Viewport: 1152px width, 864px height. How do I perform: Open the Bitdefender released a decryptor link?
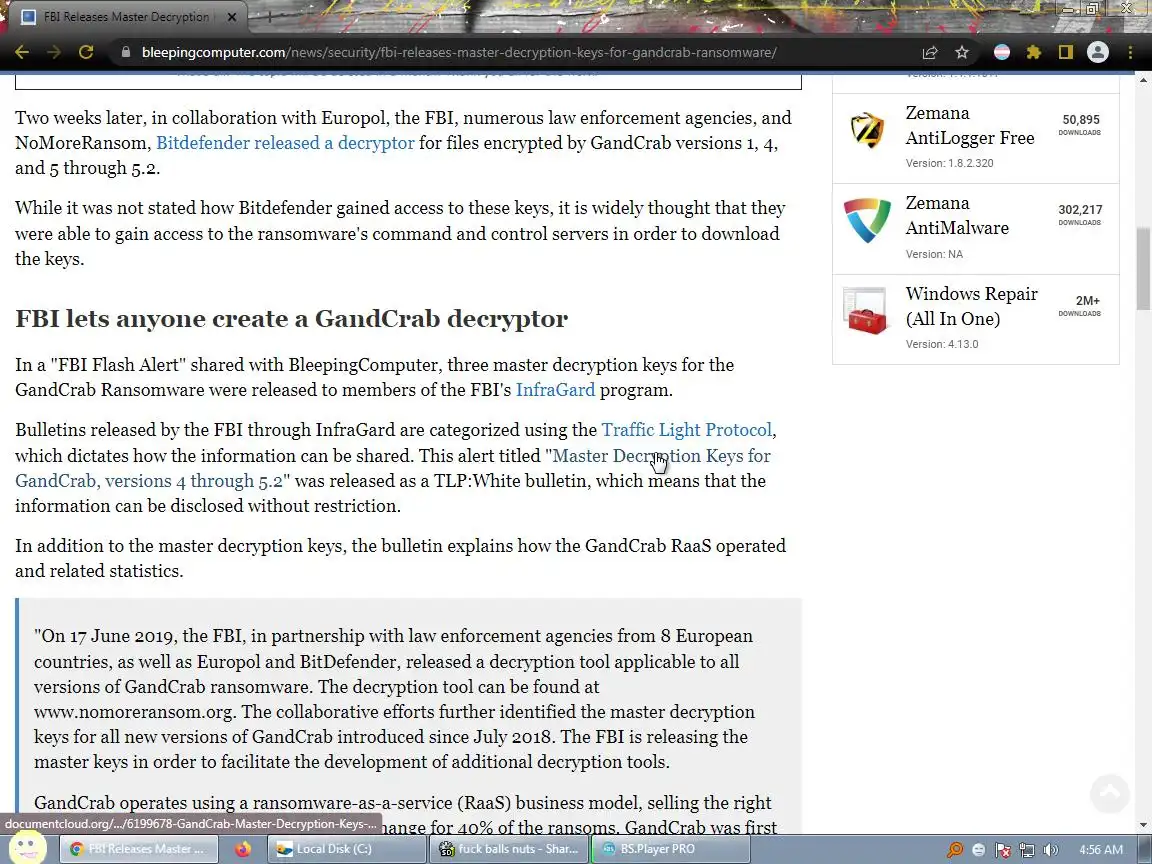(x=285, y=143)
